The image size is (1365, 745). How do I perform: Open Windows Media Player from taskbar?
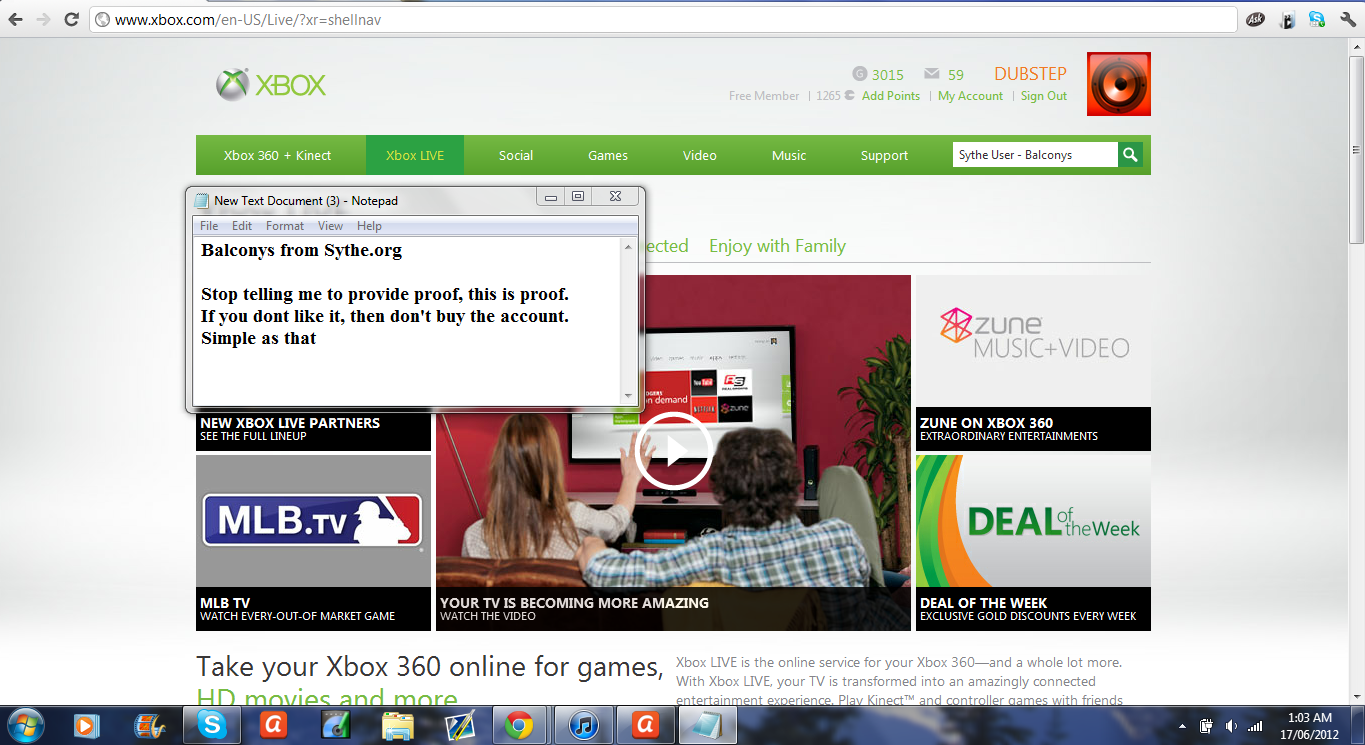click(x=87, y=725)
